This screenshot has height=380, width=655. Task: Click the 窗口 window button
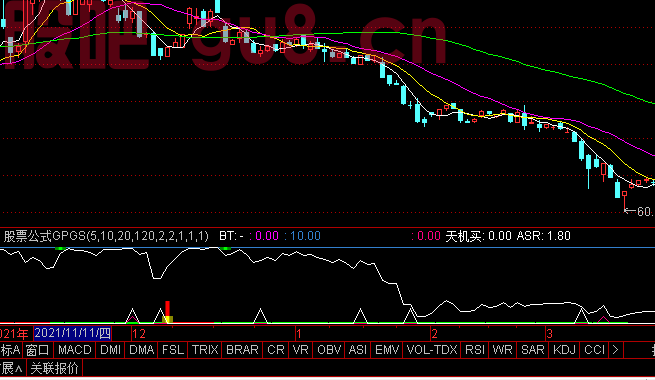38,350
